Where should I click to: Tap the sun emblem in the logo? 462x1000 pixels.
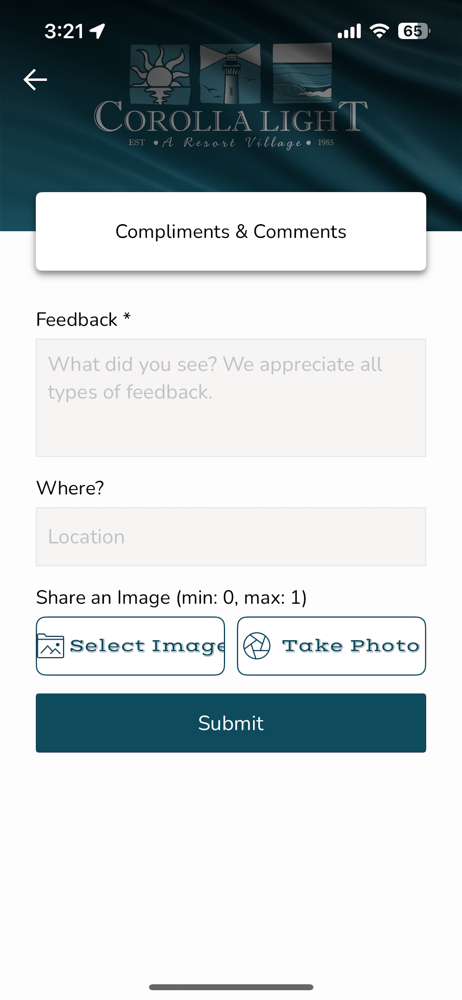click(160, 74)
